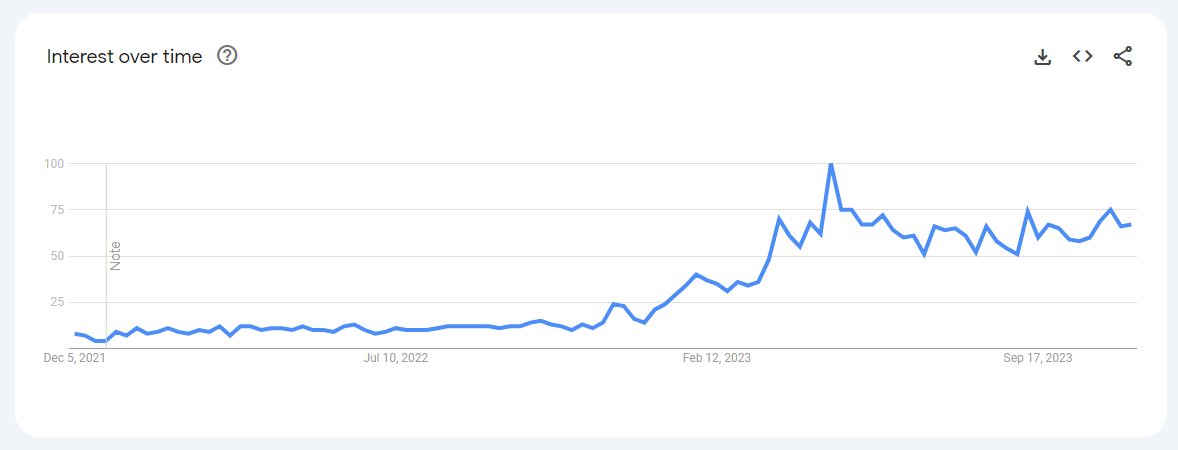Click the 100 value on y-axis
Screen dimensions: 1178x450
(x=55, y=163)
